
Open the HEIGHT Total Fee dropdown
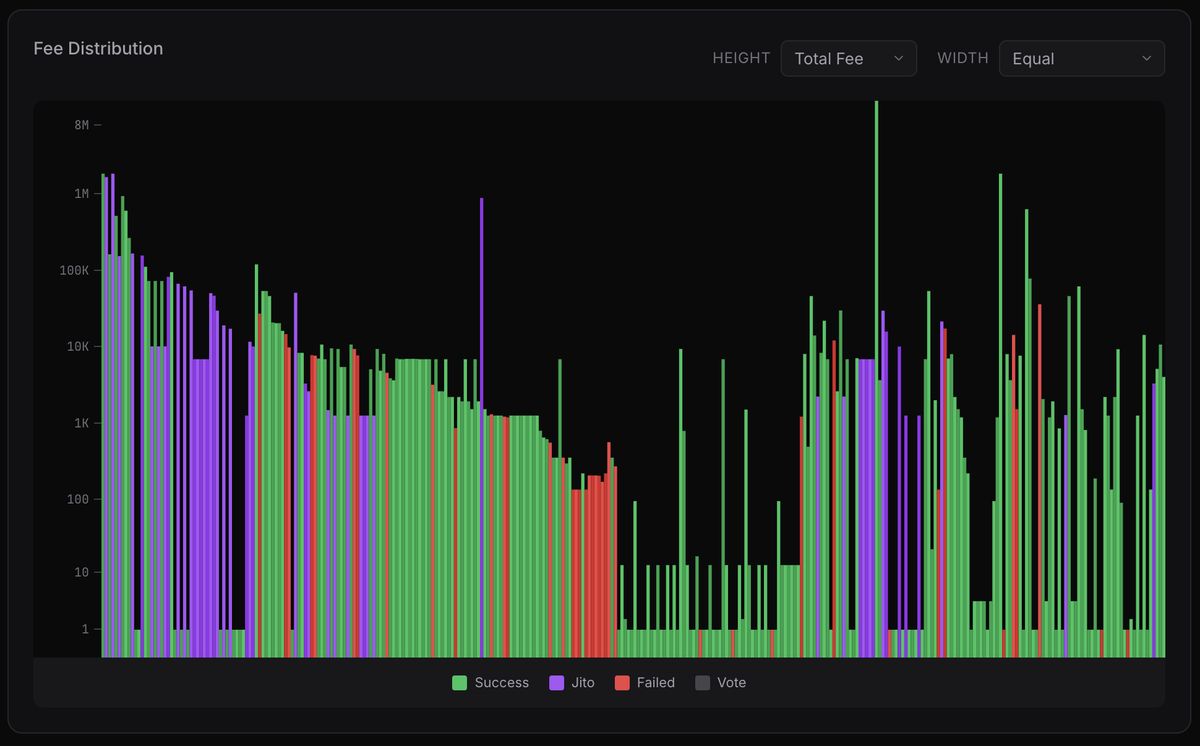(x=848, y=58)
